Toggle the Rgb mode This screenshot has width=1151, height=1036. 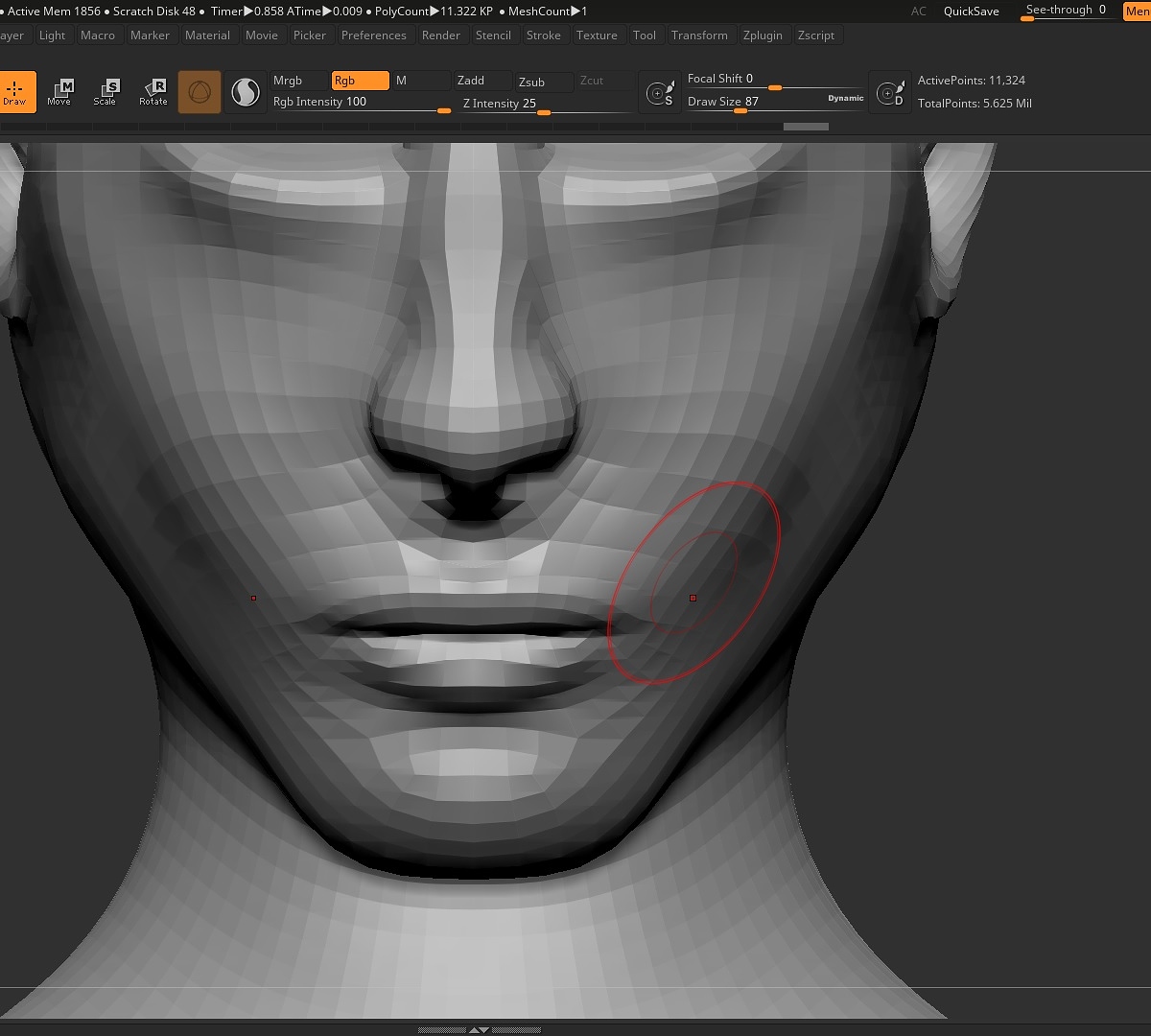[x=360, y=81]
